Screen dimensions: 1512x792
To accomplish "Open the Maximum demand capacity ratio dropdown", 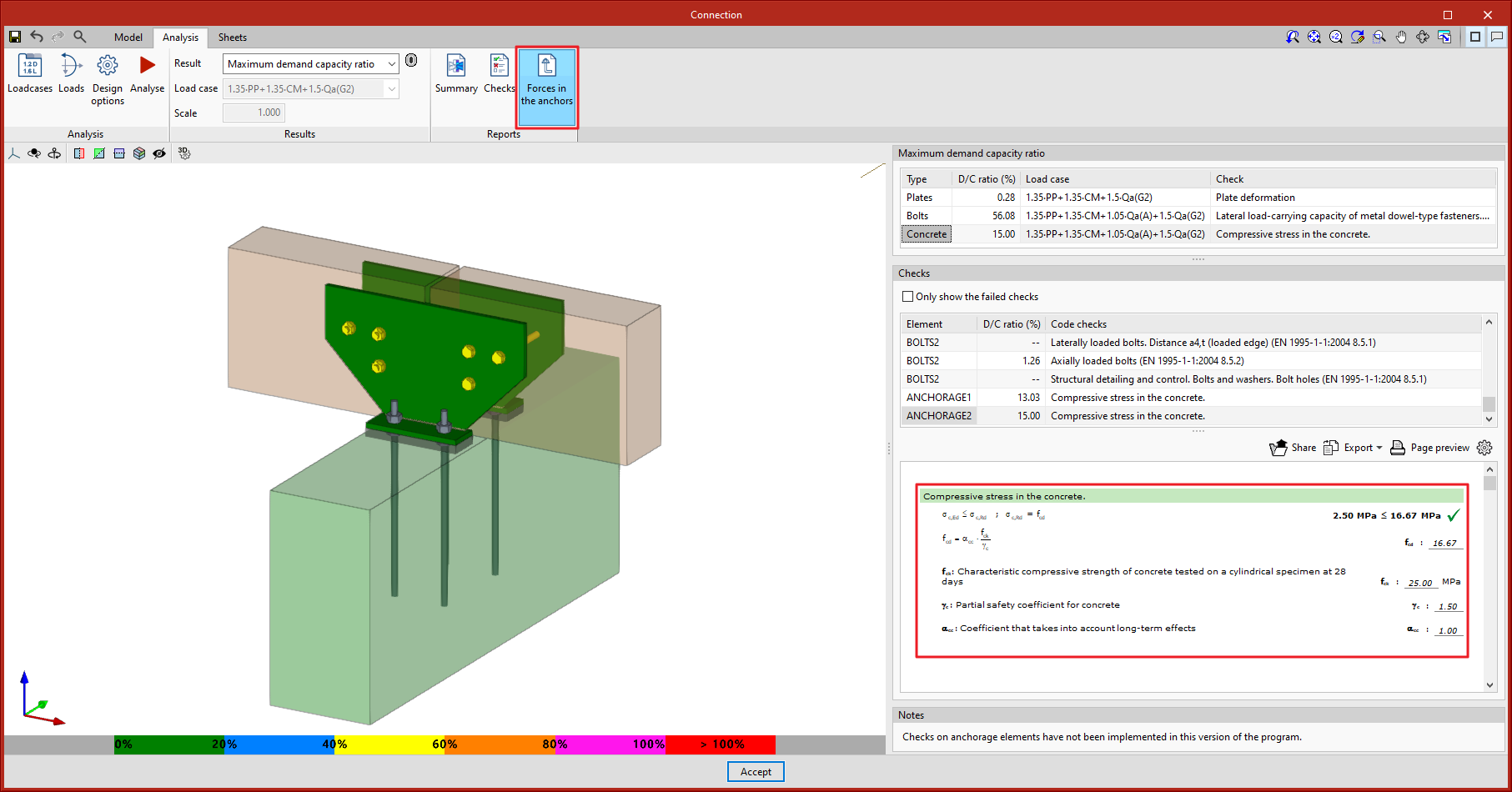I will tap(392, 63).
